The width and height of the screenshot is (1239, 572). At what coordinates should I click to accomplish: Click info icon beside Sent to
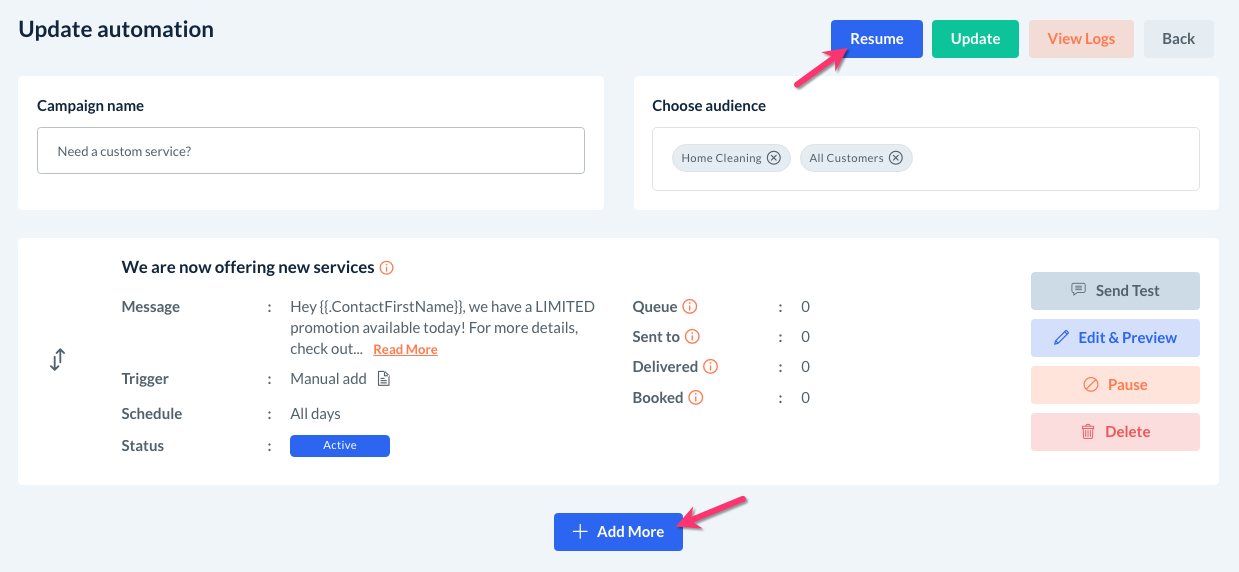pos(692,337)
